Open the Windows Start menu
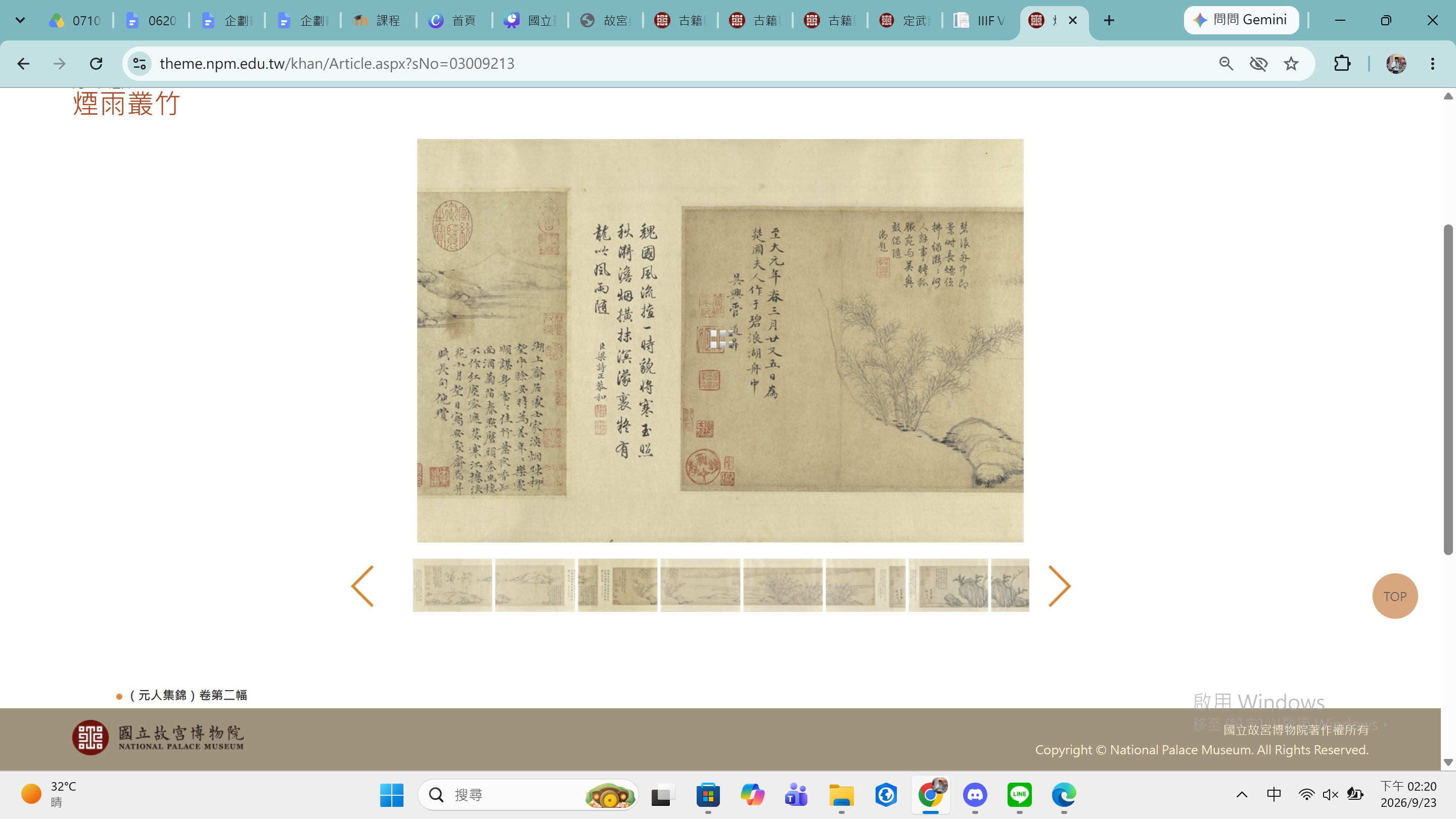 (x=392, y=795)
